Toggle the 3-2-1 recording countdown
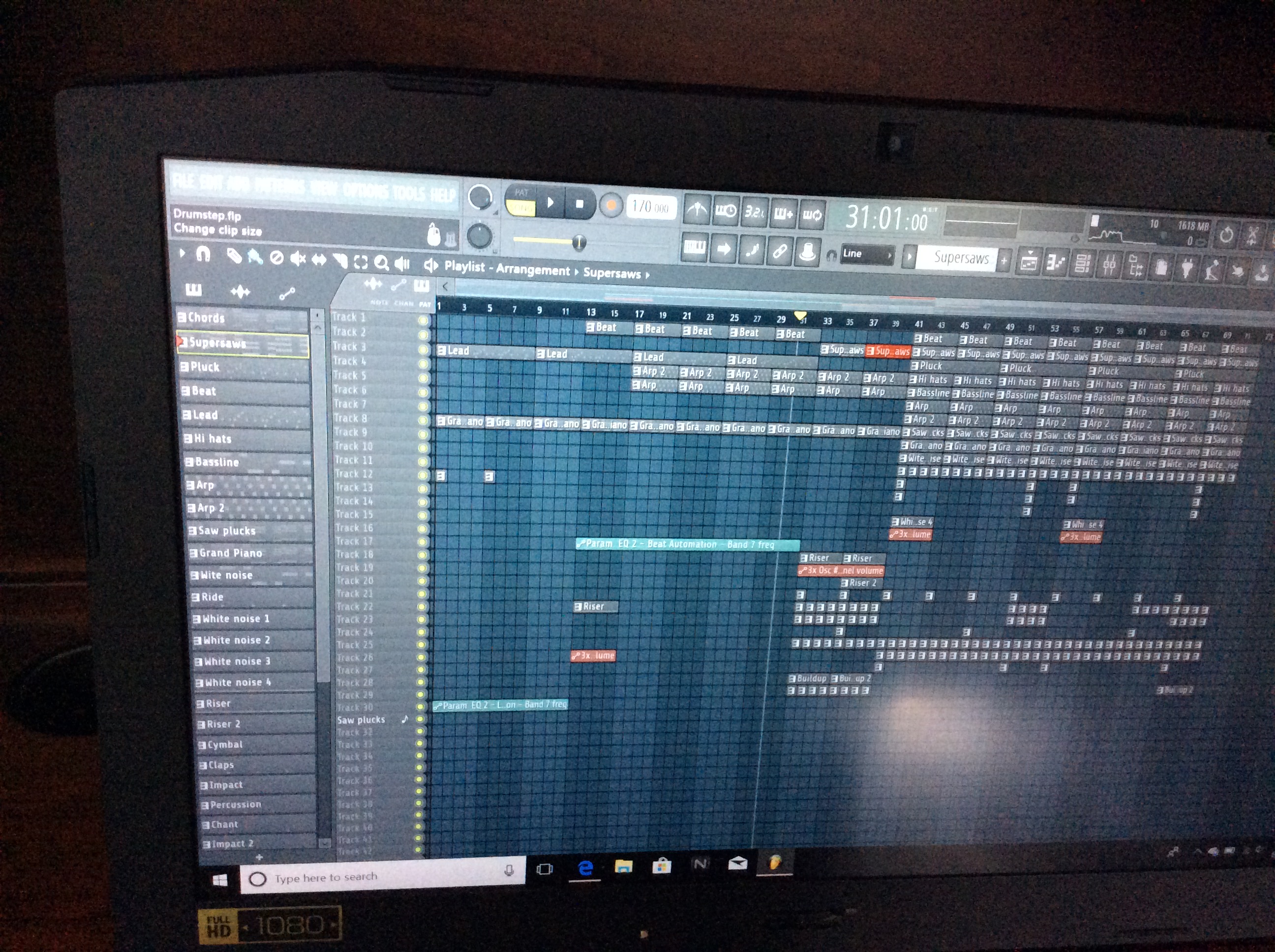 pyautogui.click(x=754, y=212)
